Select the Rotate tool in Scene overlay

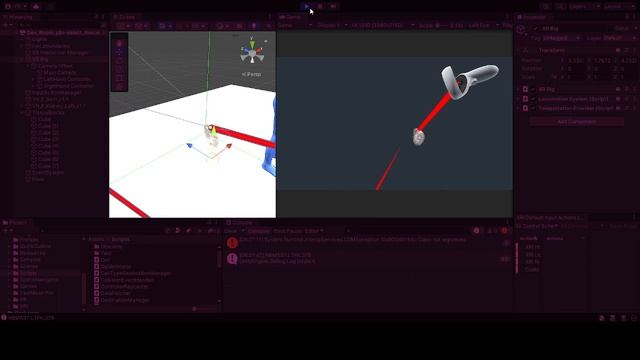tap(119, 61)
